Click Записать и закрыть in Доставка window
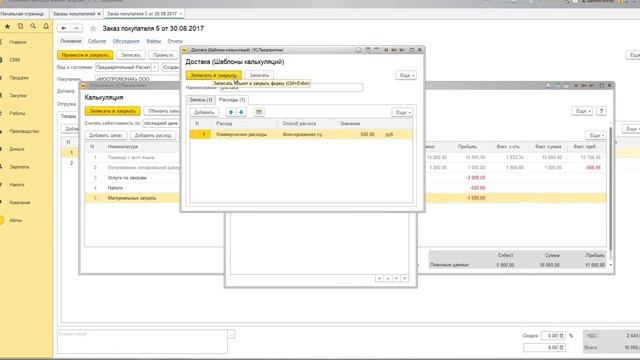The image size is (640, 360). tap(213, 75)
